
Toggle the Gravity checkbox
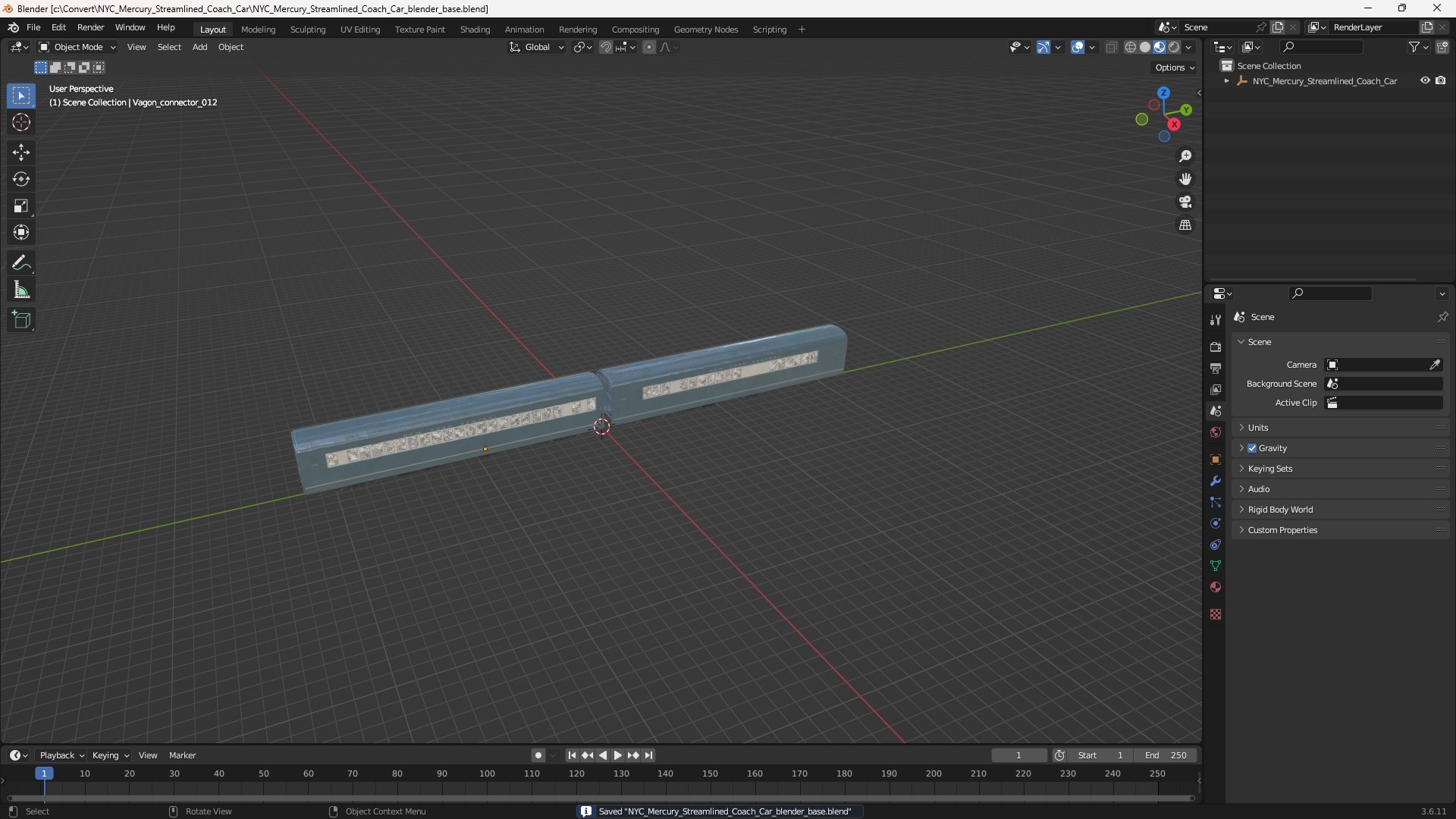1252,448
